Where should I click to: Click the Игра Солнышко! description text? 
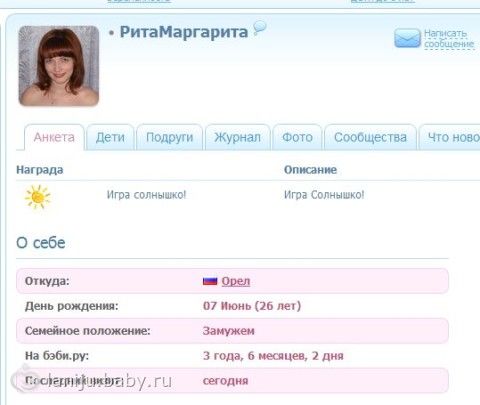pos(324,195)
